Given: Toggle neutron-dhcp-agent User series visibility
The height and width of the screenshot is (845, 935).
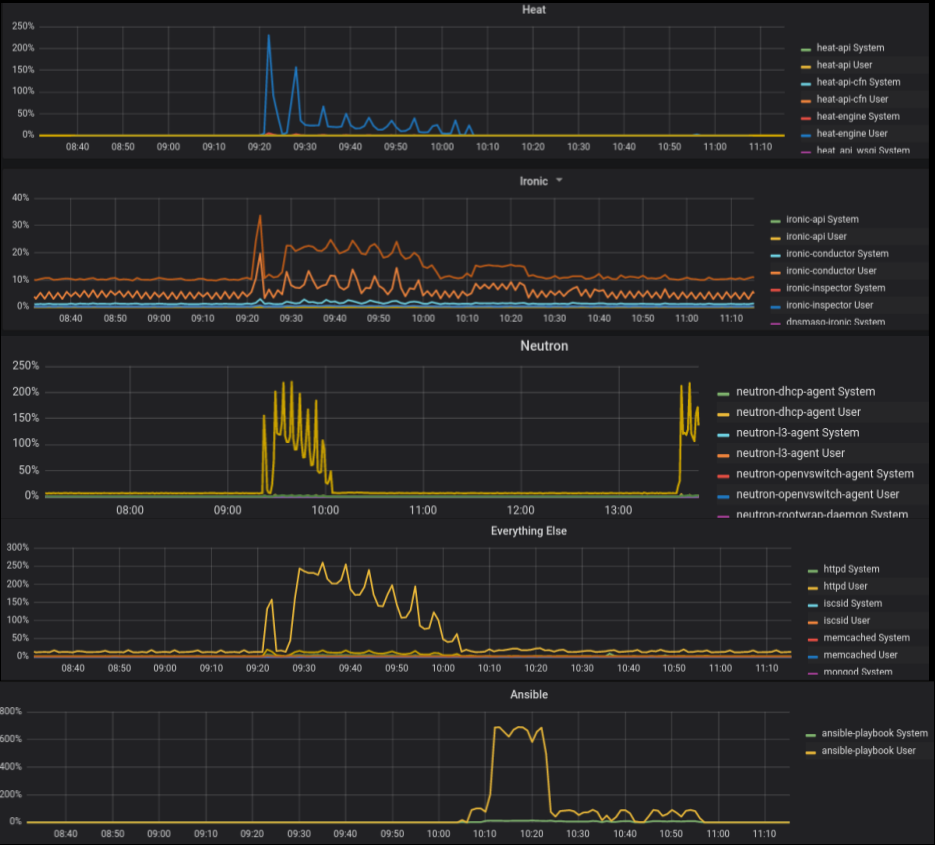Looking at the screenshot, I should coord(797,412).
